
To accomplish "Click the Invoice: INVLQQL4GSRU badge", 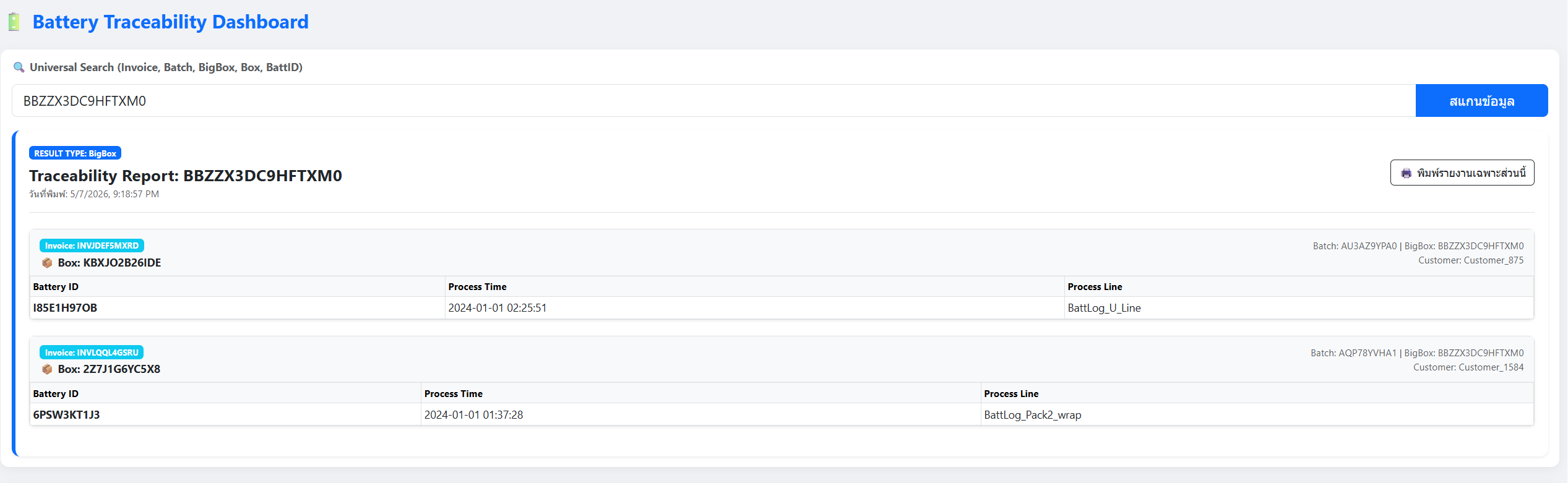I will click(92, 353).
